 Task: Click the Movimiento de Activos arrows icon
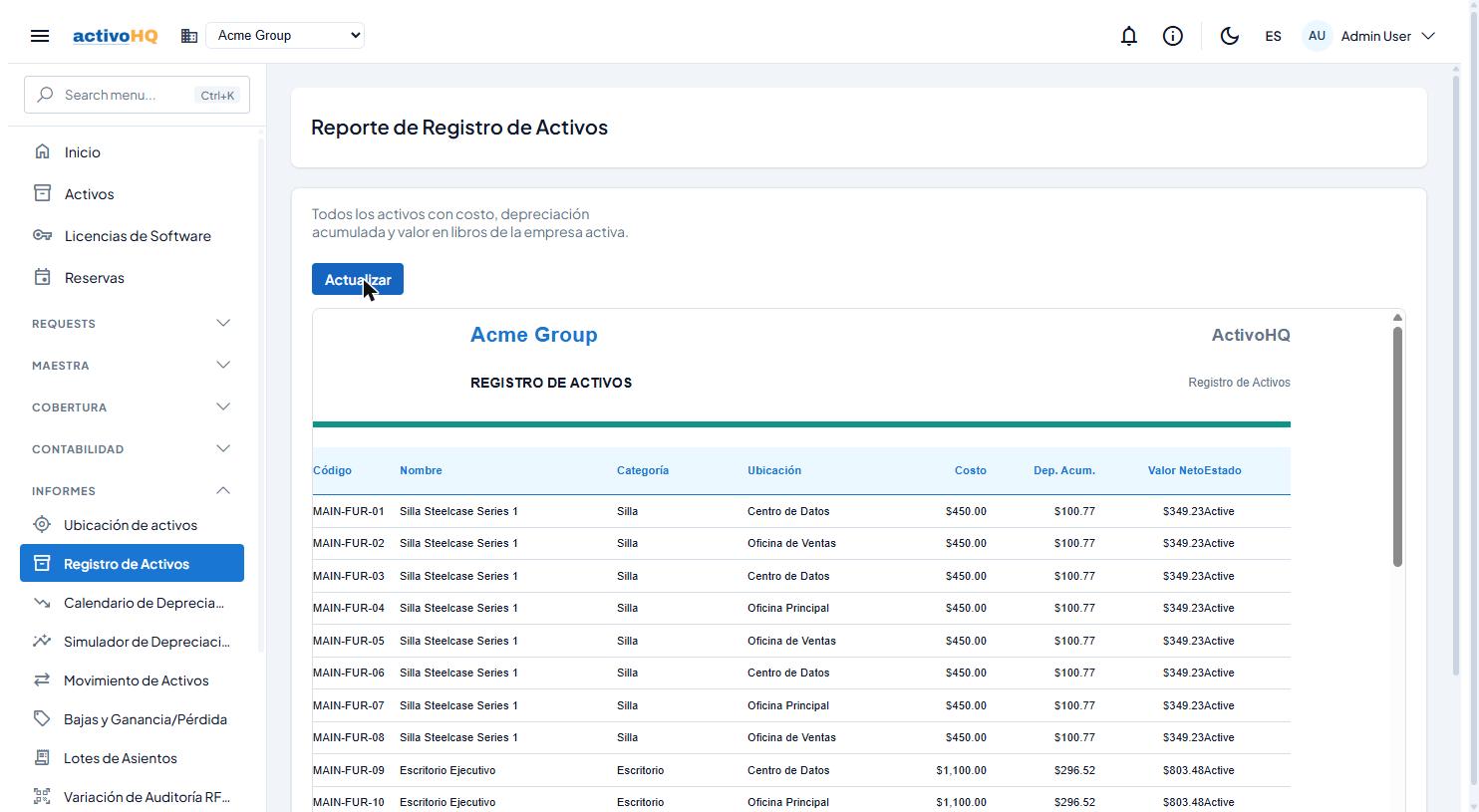click(42, 679)
